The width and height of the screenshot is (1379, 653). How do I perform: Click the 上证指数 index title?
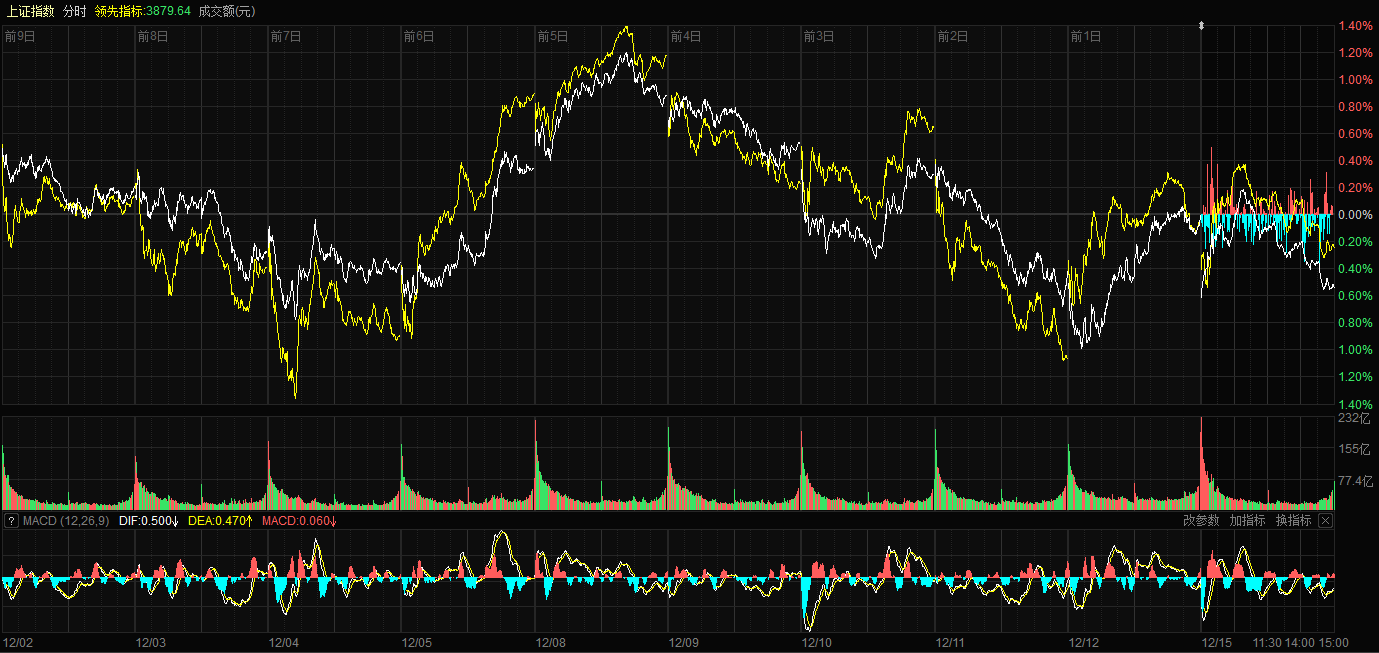(30, 11)
